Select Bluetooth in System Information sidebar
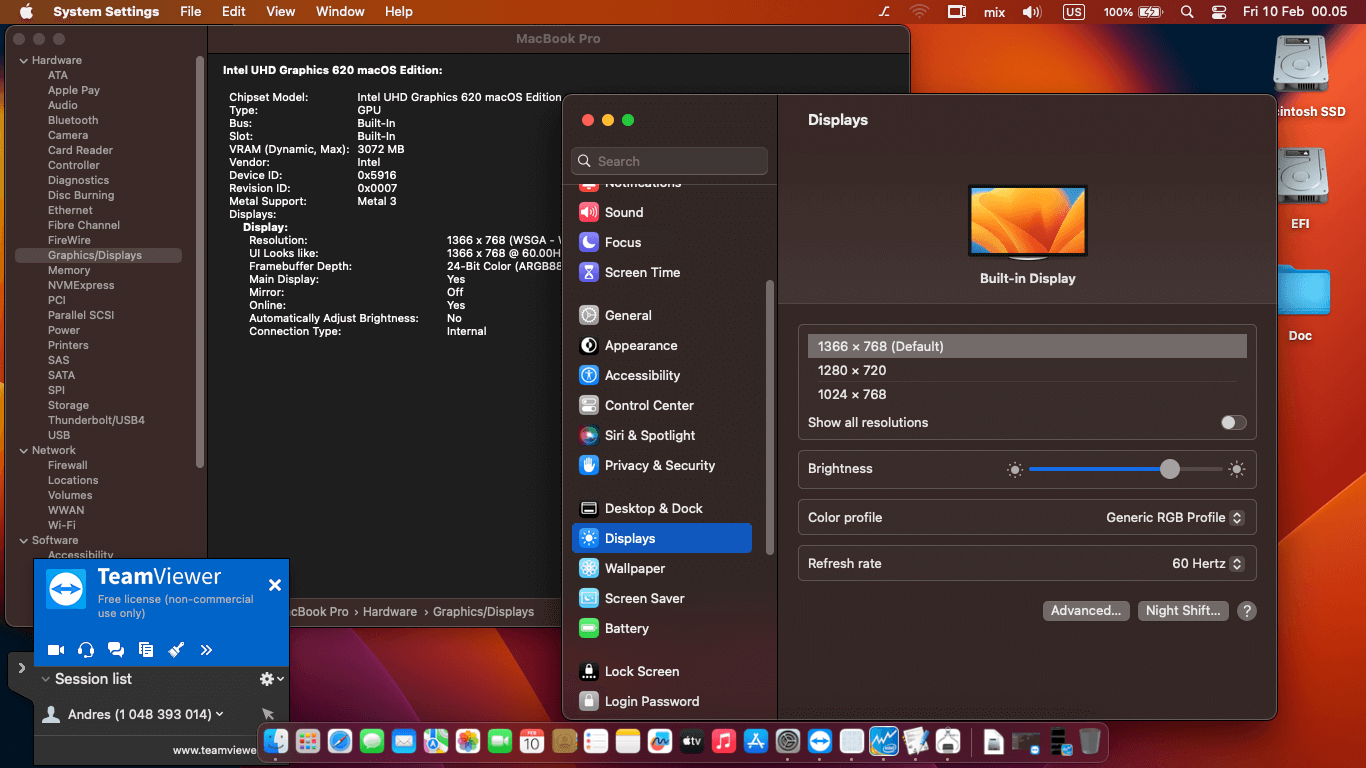Image resolution: width=1366 pixels, height=768 pixels. tap(73, 120)
